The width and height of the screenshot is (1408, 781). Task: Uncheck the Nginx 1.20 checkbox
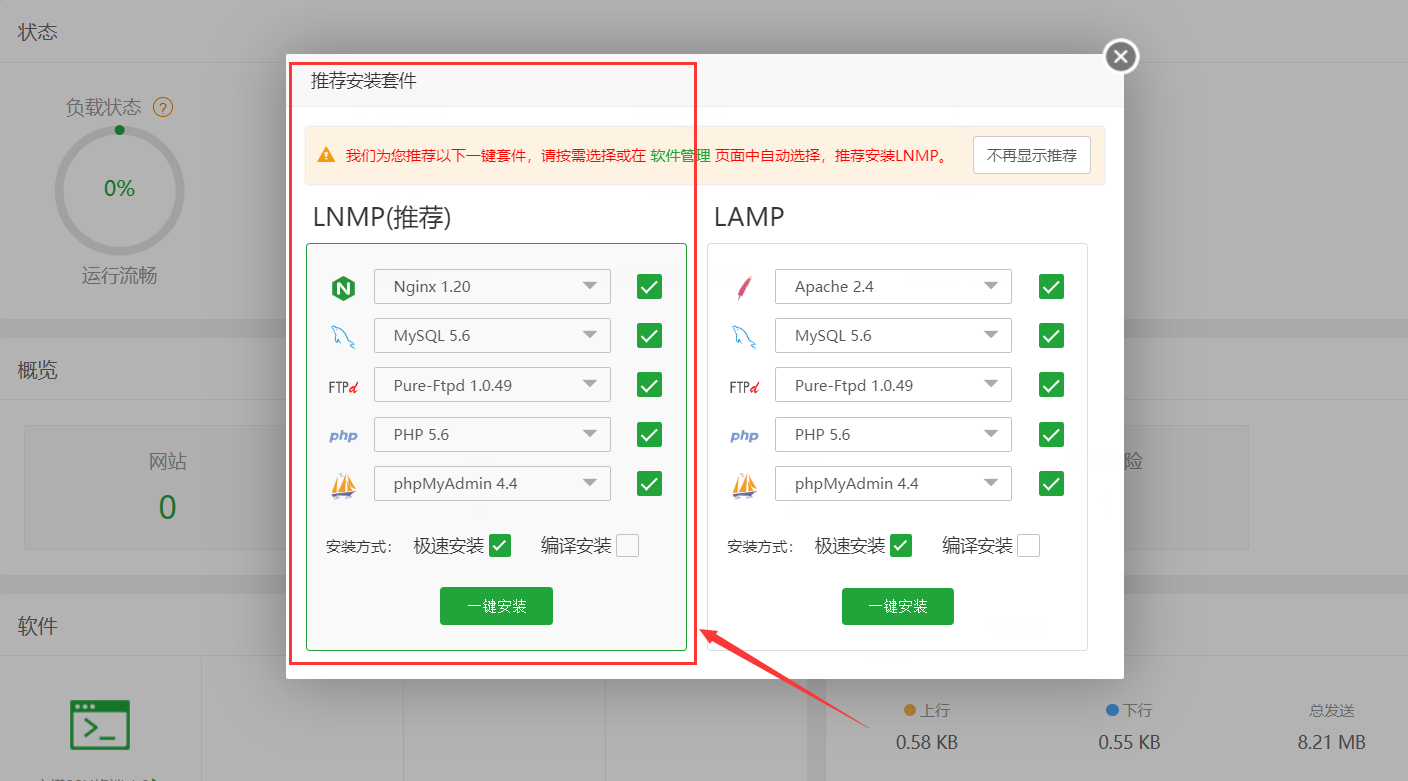(x=649, y=287)
